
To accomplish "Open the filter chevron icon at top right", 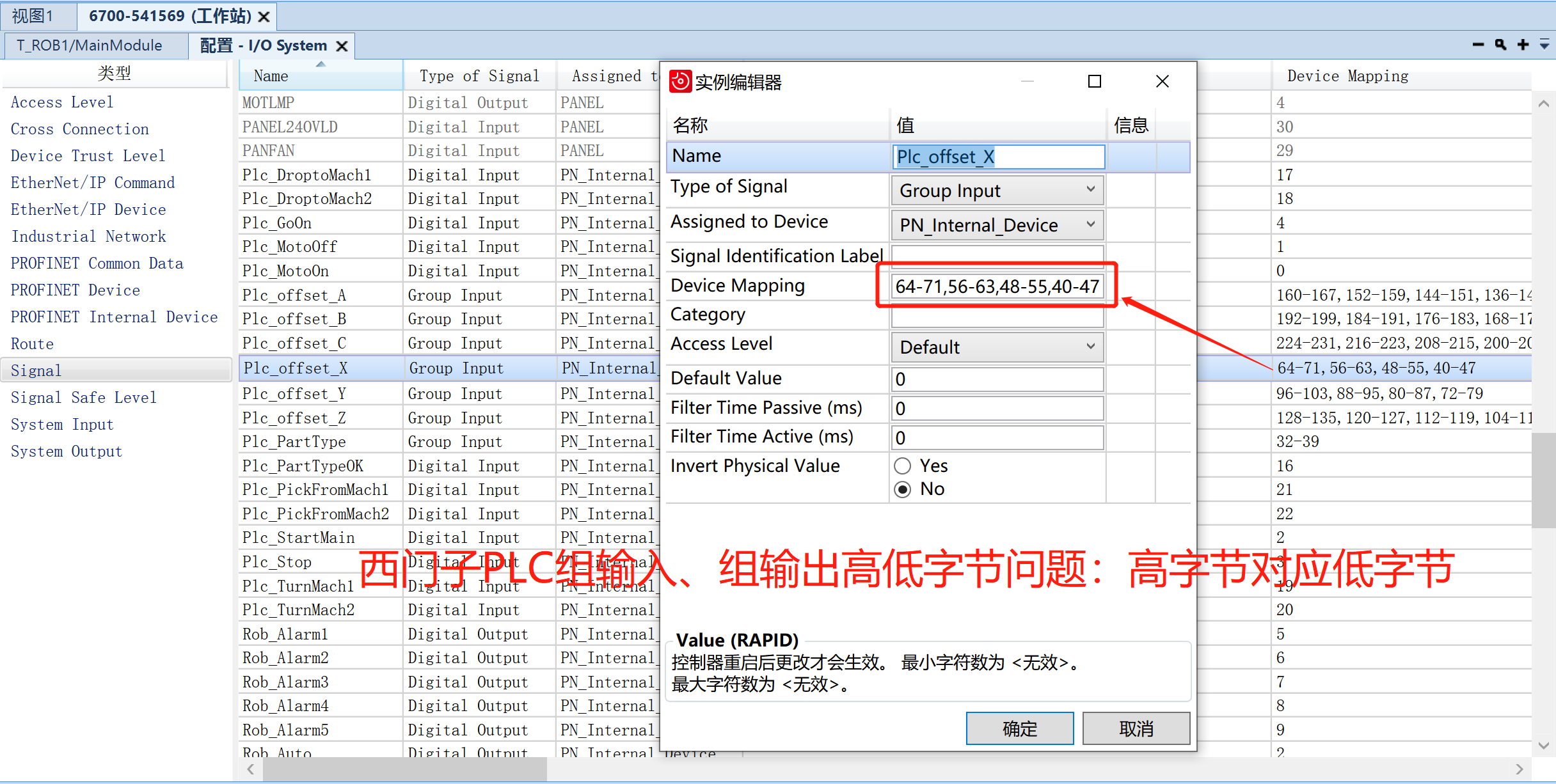I will point(1544,45).
